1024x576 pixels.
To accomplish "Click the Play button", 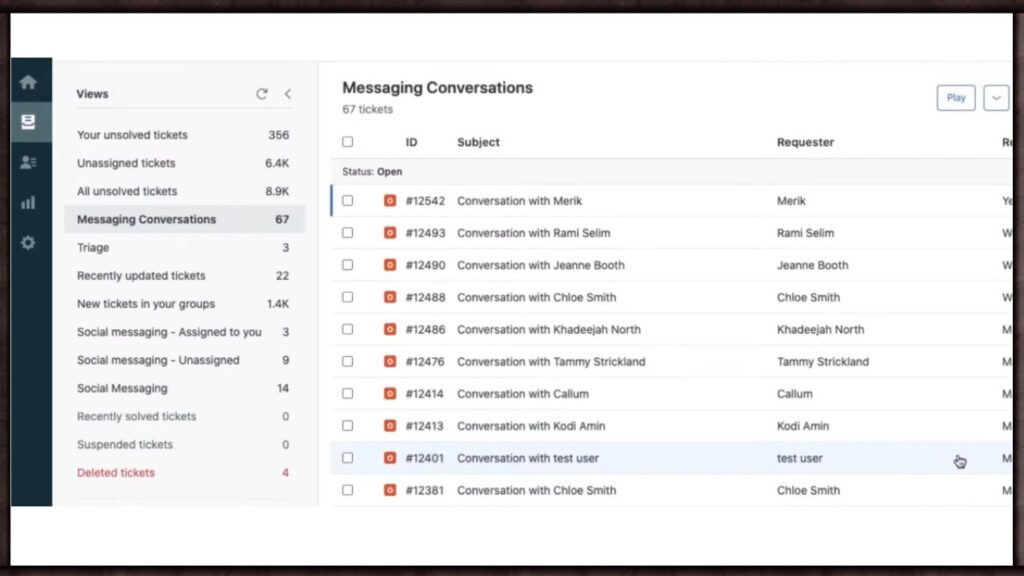I will [956, 98].
